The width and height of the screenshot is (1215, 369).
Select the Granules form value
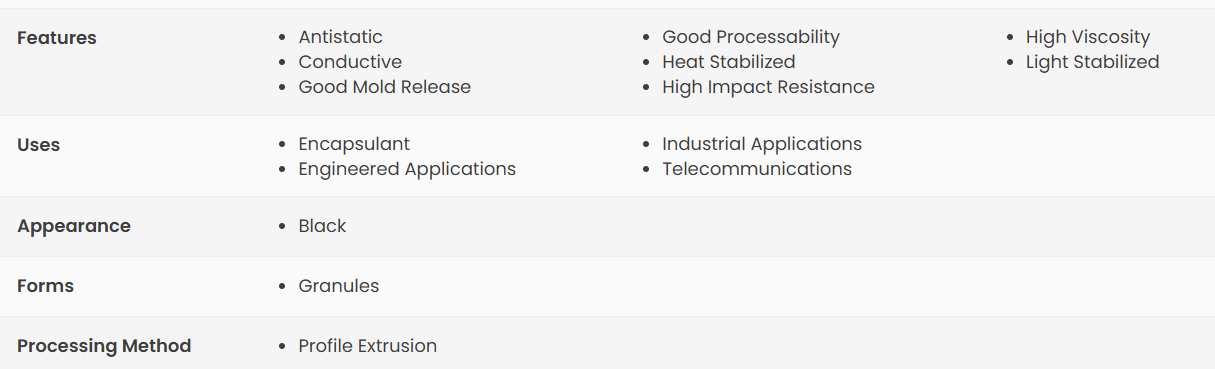[339, 286]
